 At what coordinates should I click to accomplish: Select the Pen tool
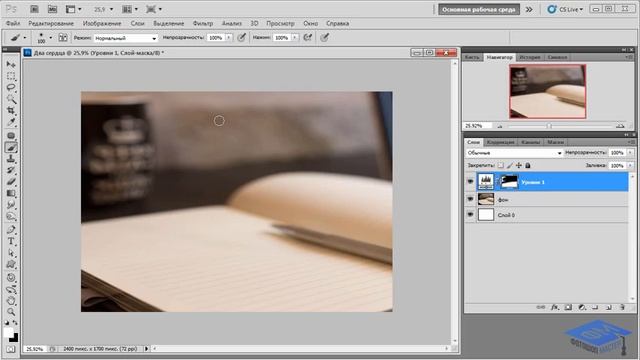(11, 230)
